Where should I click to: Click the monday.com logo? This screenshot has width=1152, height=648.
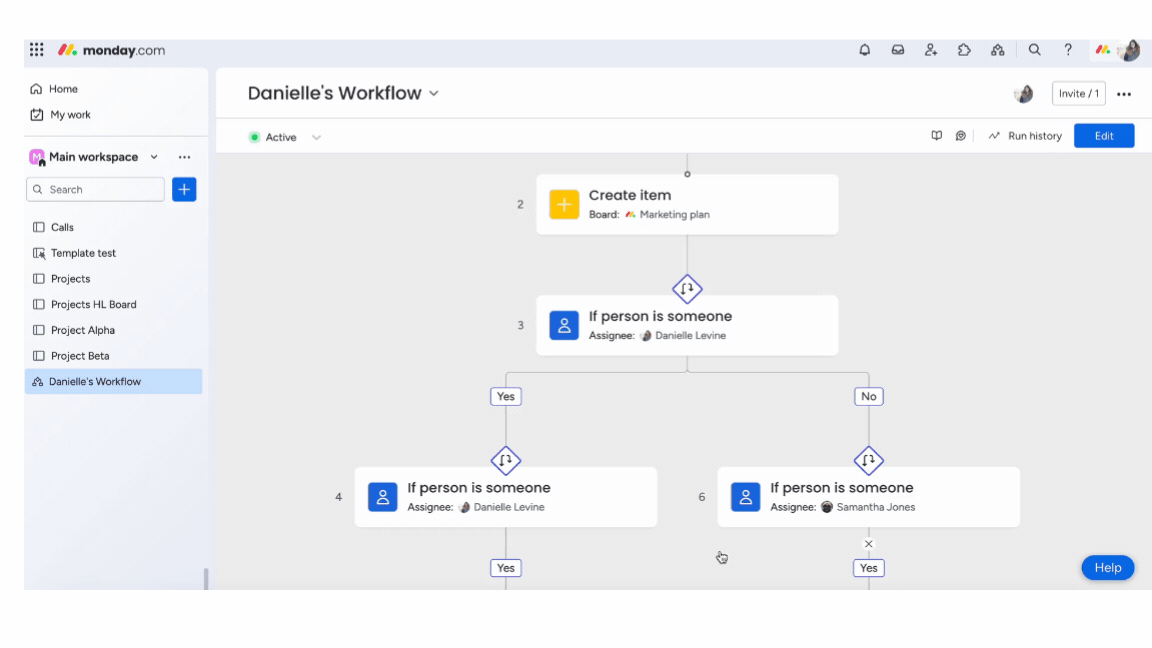click(112, 50)
